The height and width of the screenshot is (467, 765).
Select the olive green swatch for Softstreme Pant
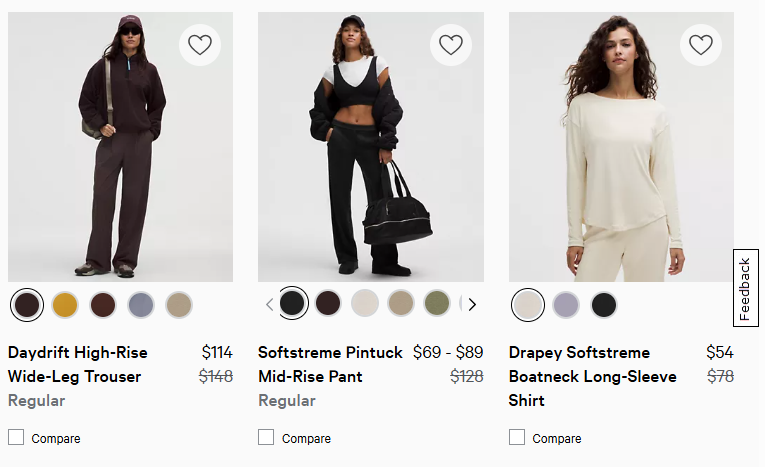point(437,303)
